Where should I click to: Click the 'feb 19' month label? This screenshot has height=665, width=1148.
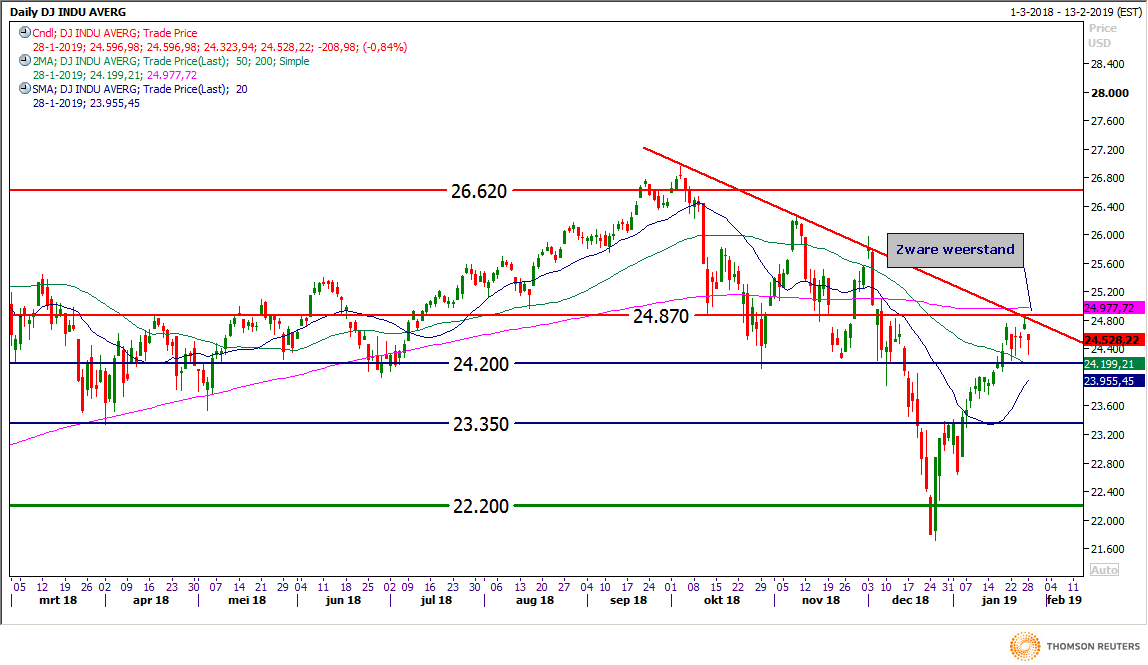point(1065,601)
